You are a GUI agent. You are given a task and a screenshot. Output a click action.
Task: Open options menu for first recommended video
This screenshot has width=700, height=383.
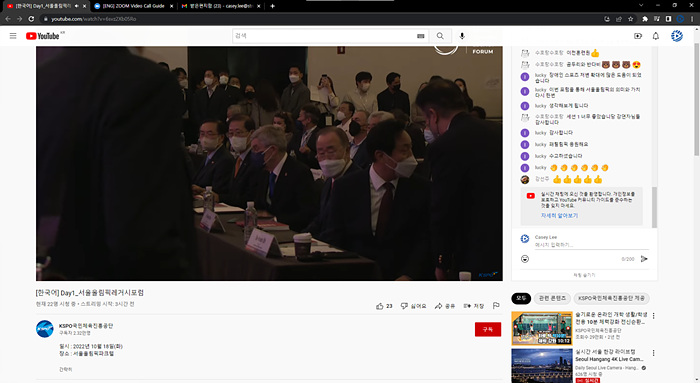(x=654, y=316)
